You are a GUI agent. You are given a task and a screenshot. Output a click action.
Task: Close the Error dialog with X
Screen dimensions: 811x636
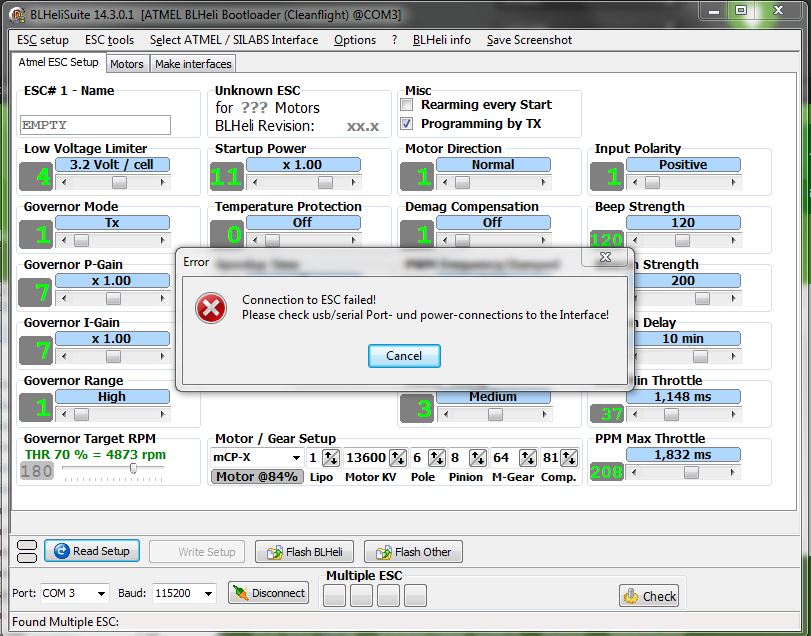604,260
